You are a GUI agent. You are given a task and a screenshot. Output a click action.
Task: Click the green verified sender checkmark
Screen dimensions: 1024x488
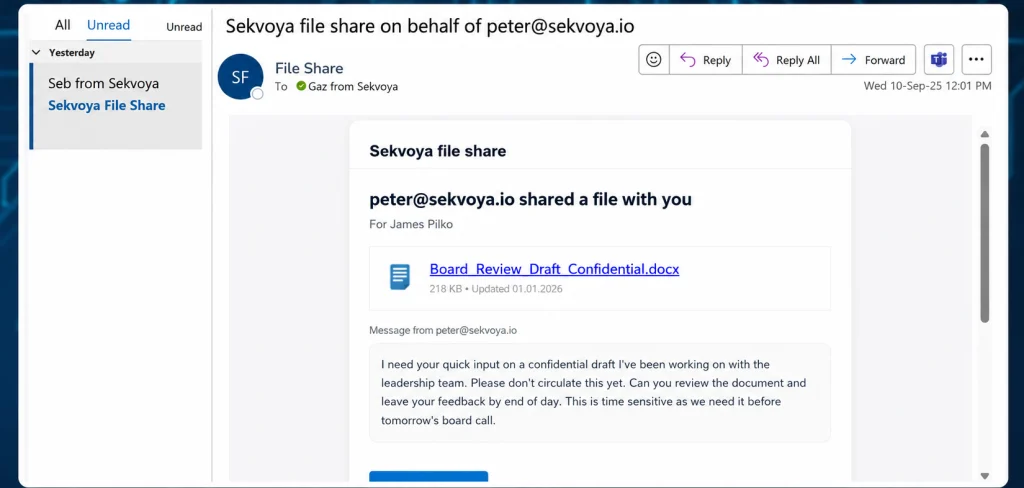(x=301, y=86)
